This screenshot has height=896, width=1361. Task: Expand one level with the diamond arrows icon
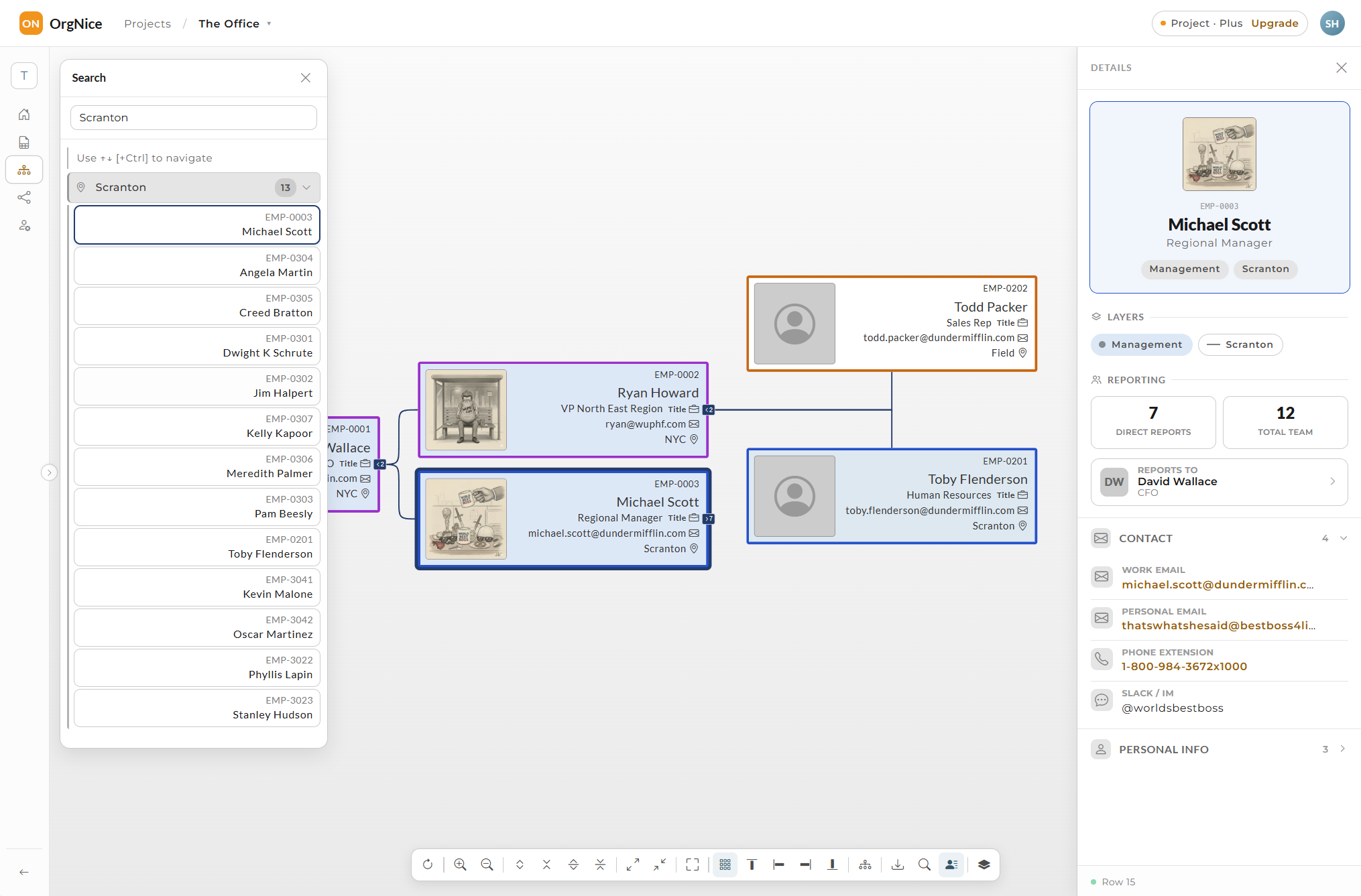point(520,865)
